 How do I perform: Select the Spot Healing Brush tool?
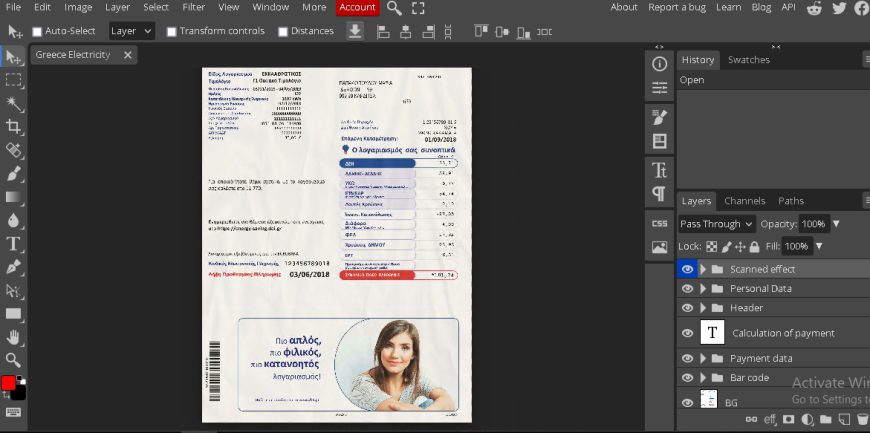pos(14,150)
